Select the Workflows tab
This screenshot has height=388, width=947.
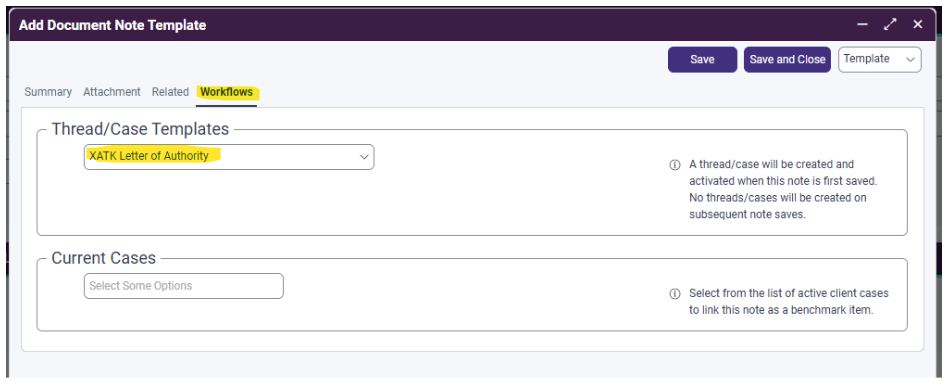[x=226, y=92]
